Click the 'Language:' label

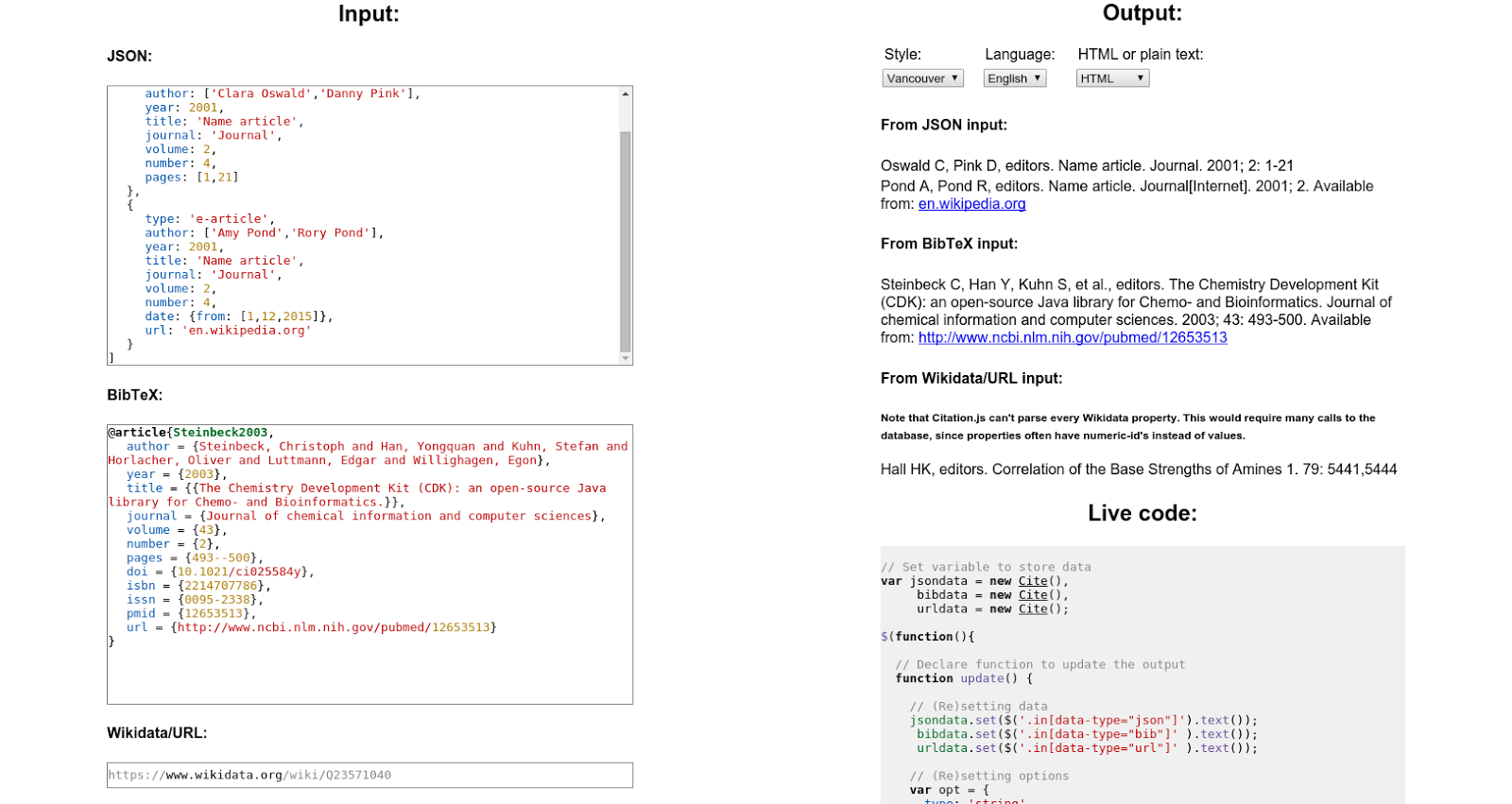pyautogui.click(x=1020, y=55)
